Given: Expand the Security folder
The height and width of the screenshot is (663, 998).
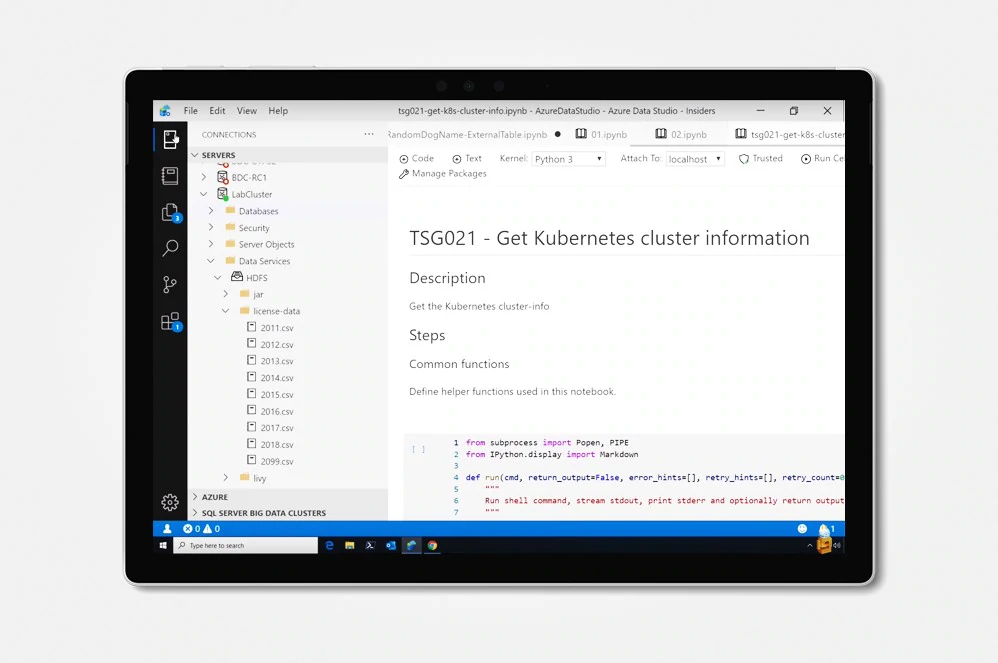Looking at the screenshot, I should [x=211, y=227].
